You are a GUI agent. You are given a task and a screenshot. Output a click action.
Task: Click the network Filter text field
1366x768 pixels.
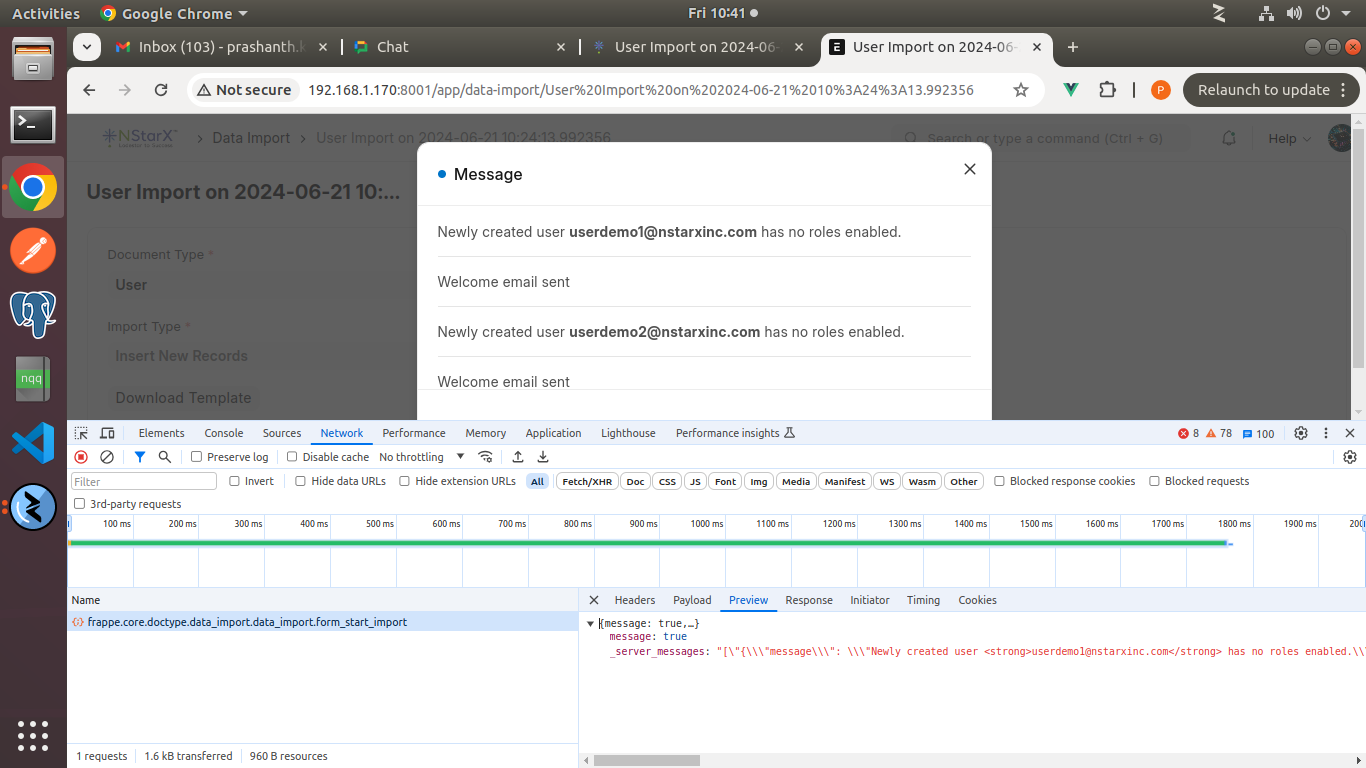point(144,481)
